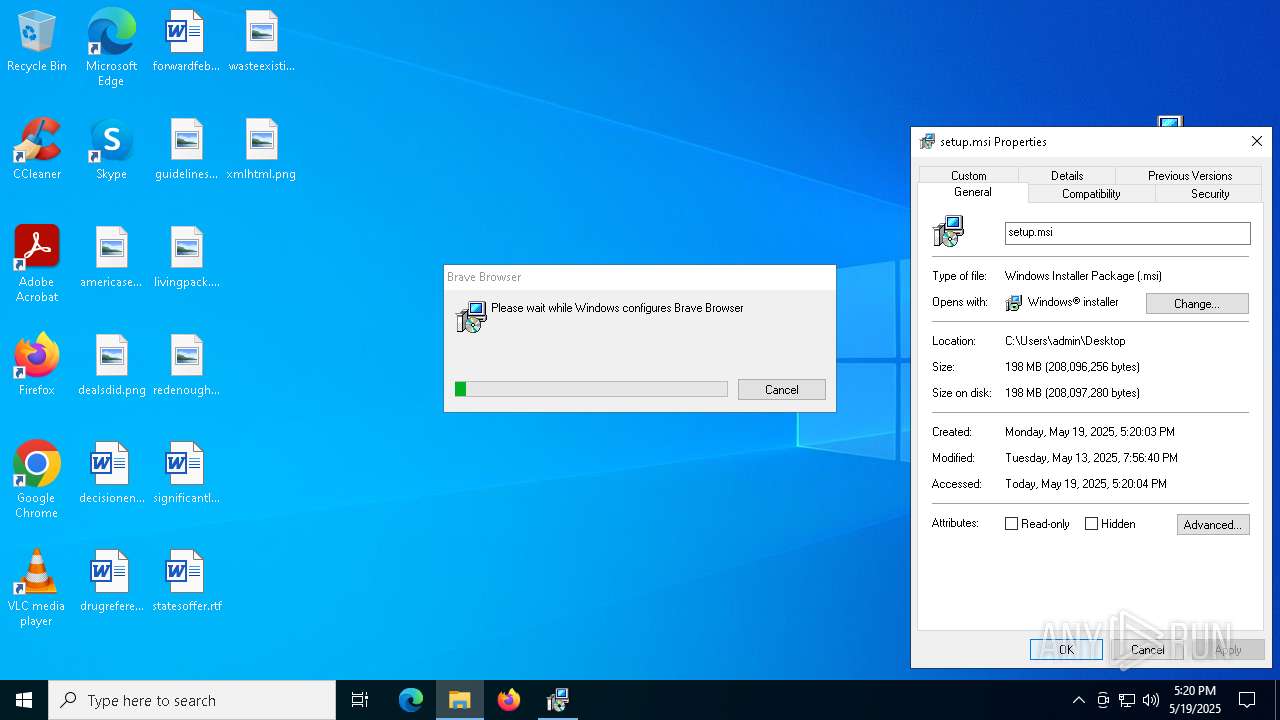Screen dimensions: 1280x720
Task: Click OK in setup.msi Properties
Action: [1066, 649]
